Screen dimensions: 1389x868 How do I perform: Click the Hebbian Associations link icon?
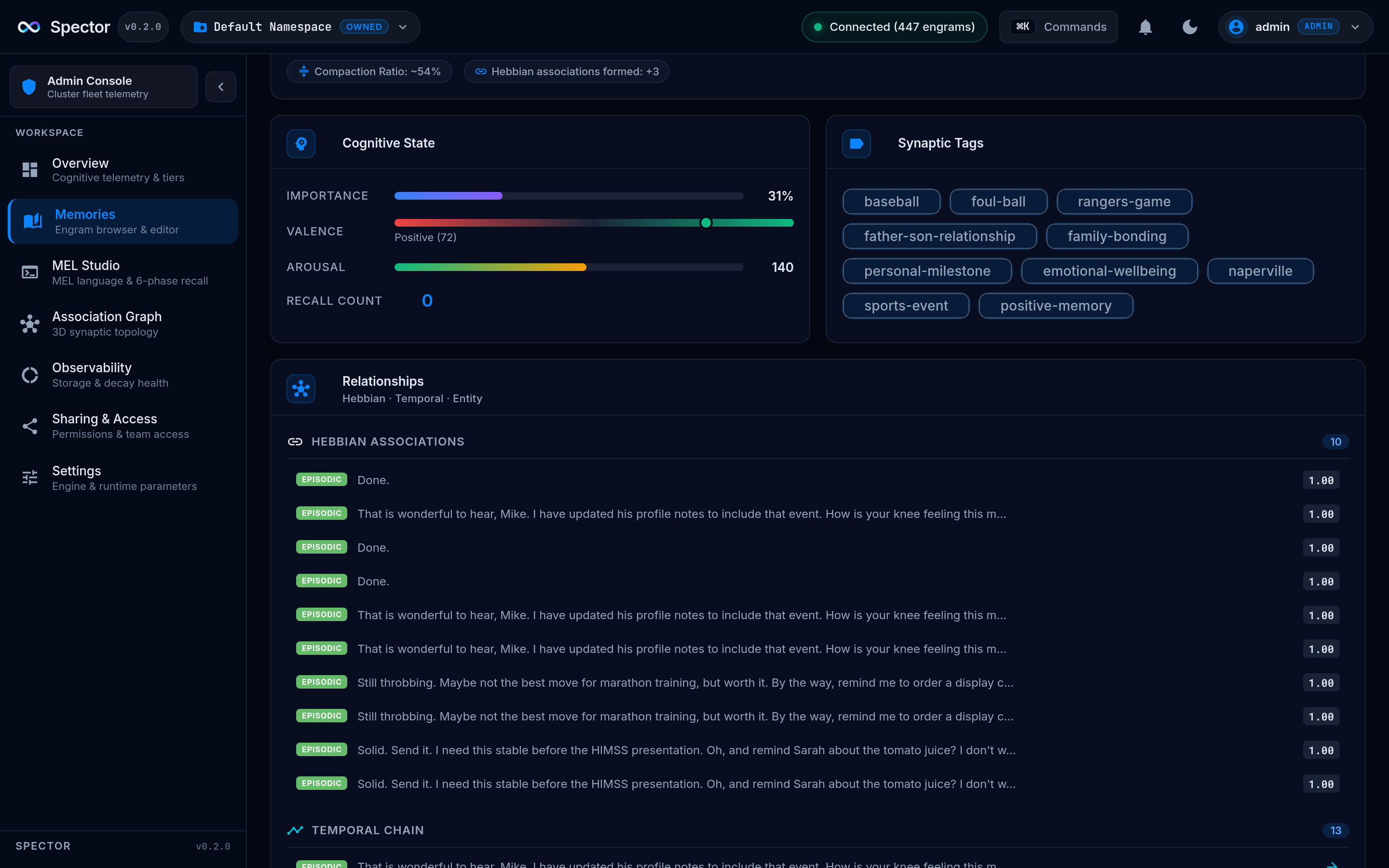[x=295, y=441]
